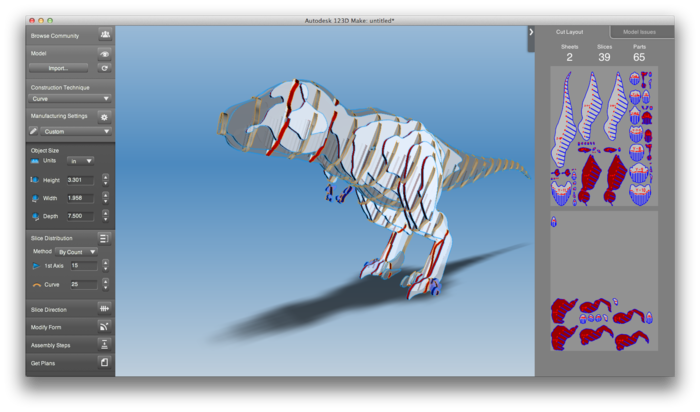Screen dimensions: 700x412
Task: Select the Cut Layout tab
Action: pos(572,32)
